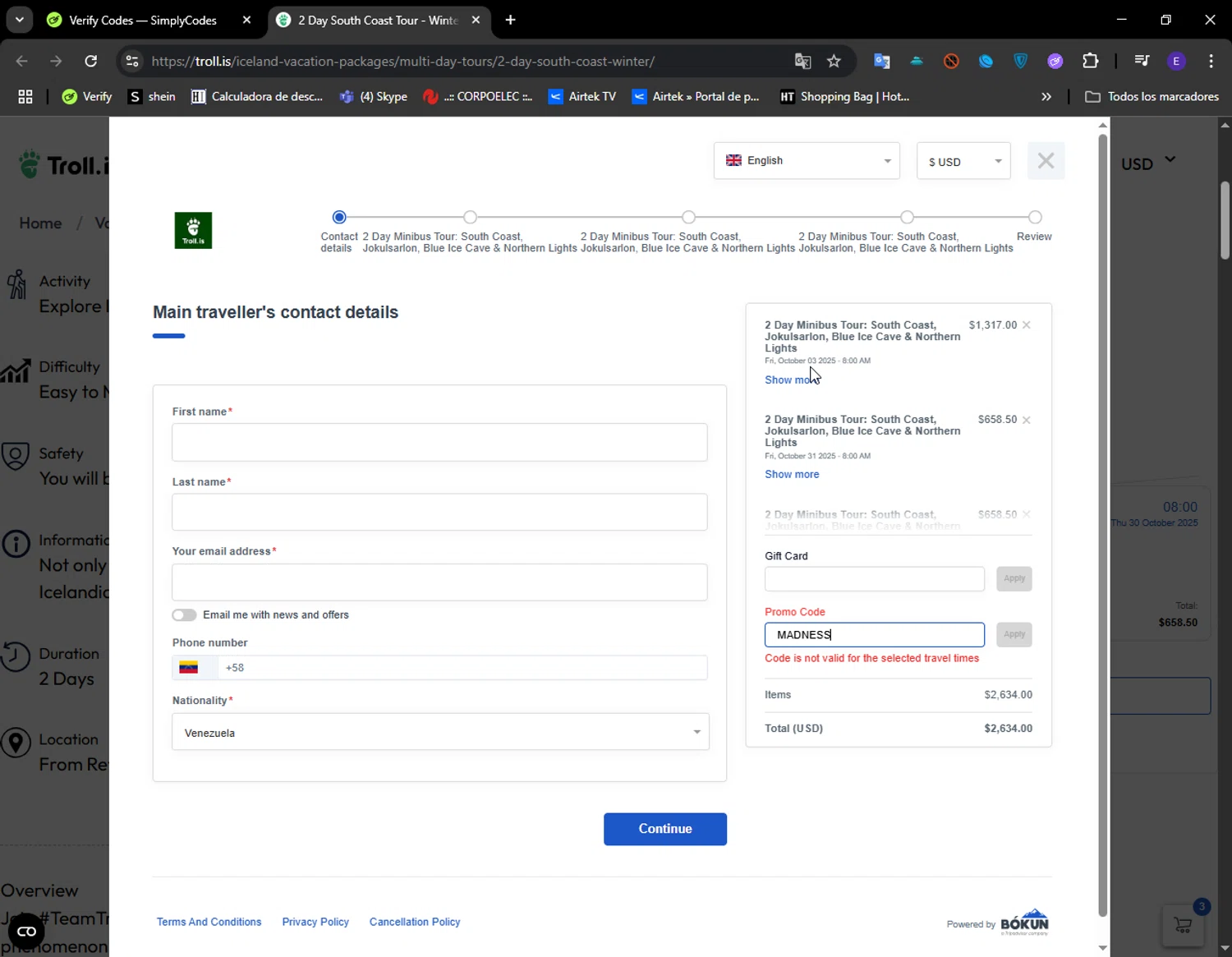Click the chat widget icon bottom left
The image size is (1232, 957).
pyautogui.click(x=26, y=931)
